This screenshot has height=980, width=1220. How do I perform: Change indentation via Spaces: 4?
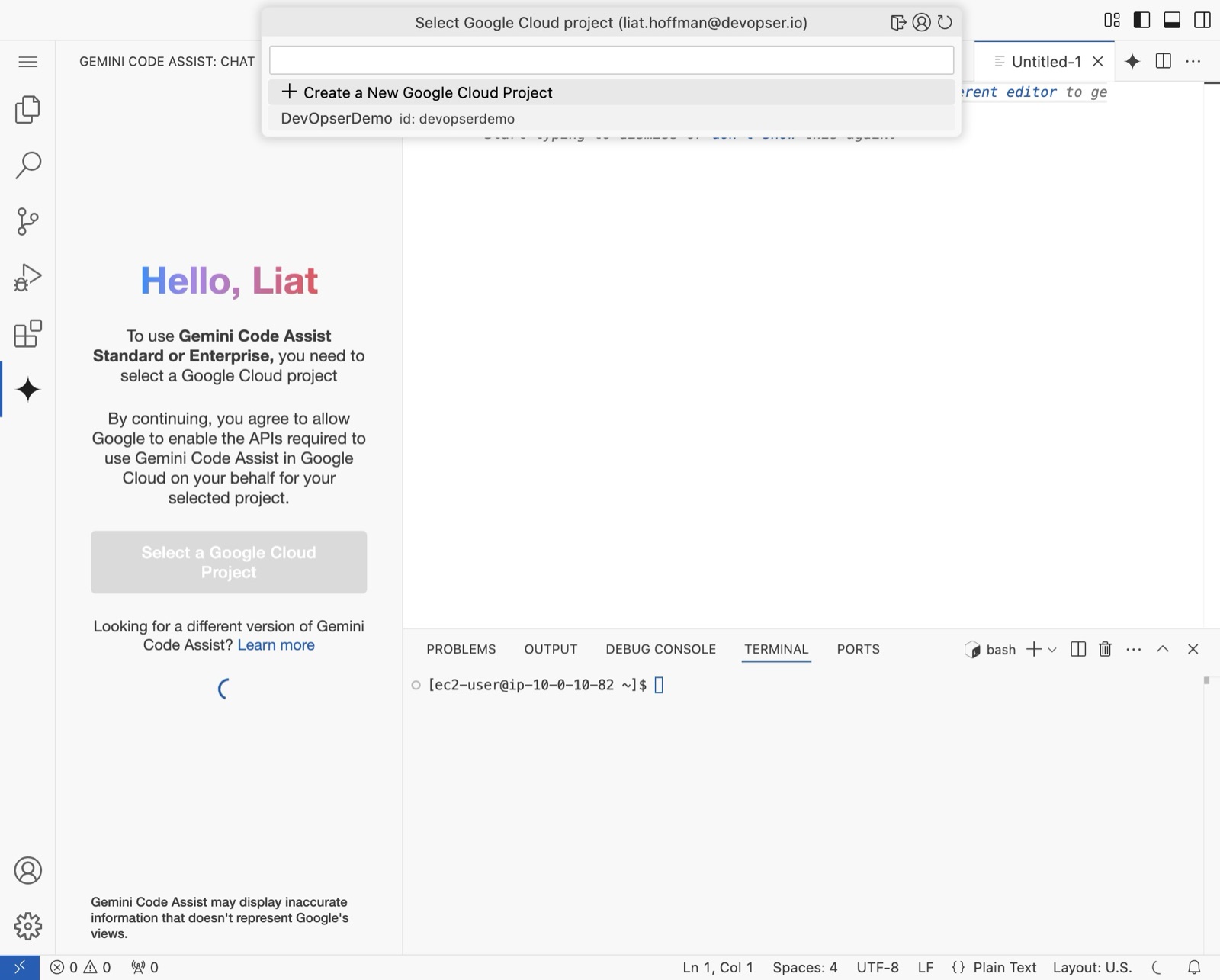pyautogui.click(x=804, y=967)
